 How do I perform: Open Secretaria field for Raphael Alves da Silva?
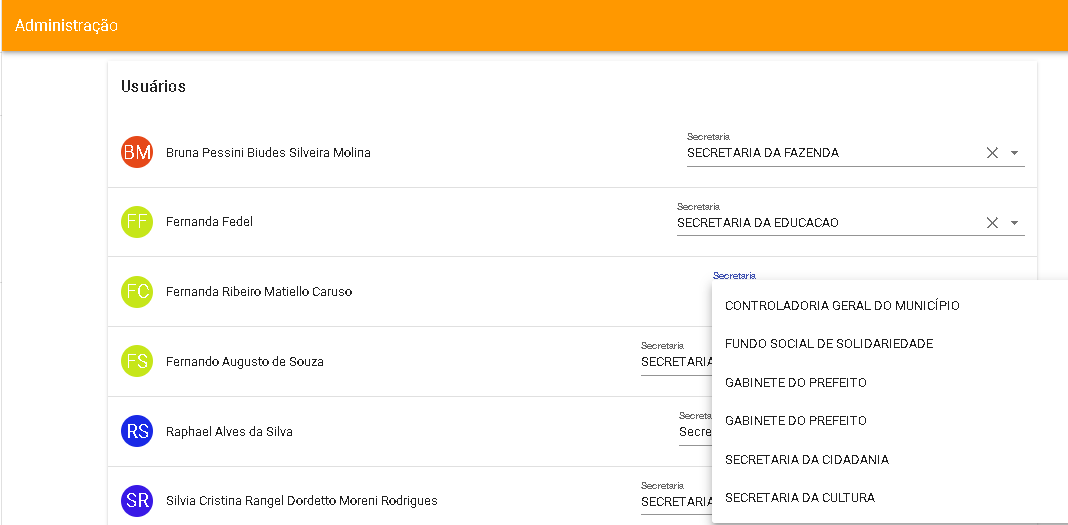695,428
